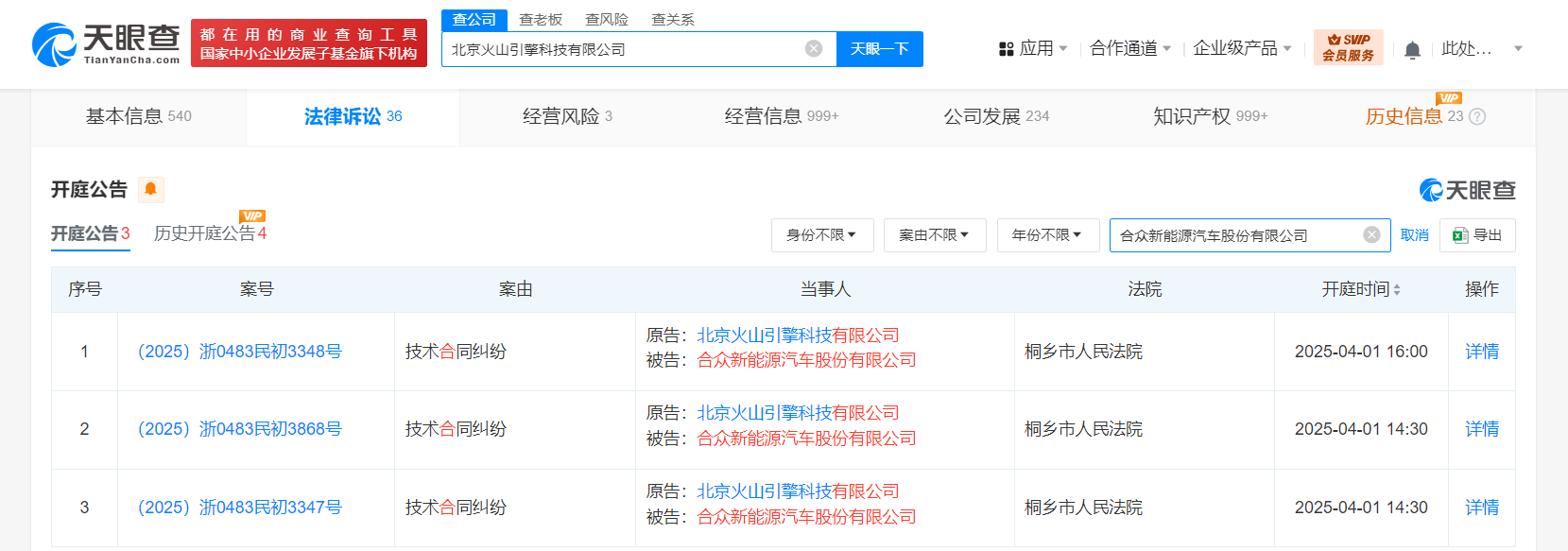Image resolution: width=1568 pixels, height=551 pixels.
Task: Open the 年份不限 dropdown filter
Action: pos(1047,235)
